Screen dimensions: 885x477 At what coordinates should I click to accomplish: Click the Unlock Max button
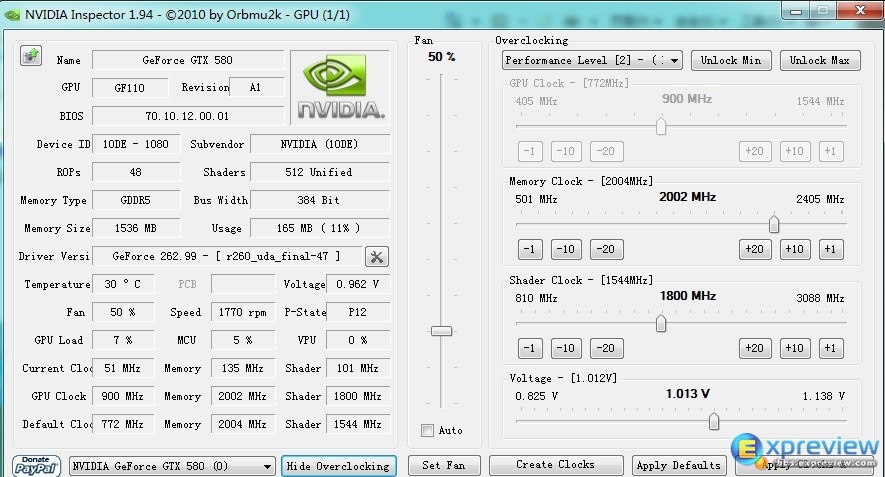820,60
